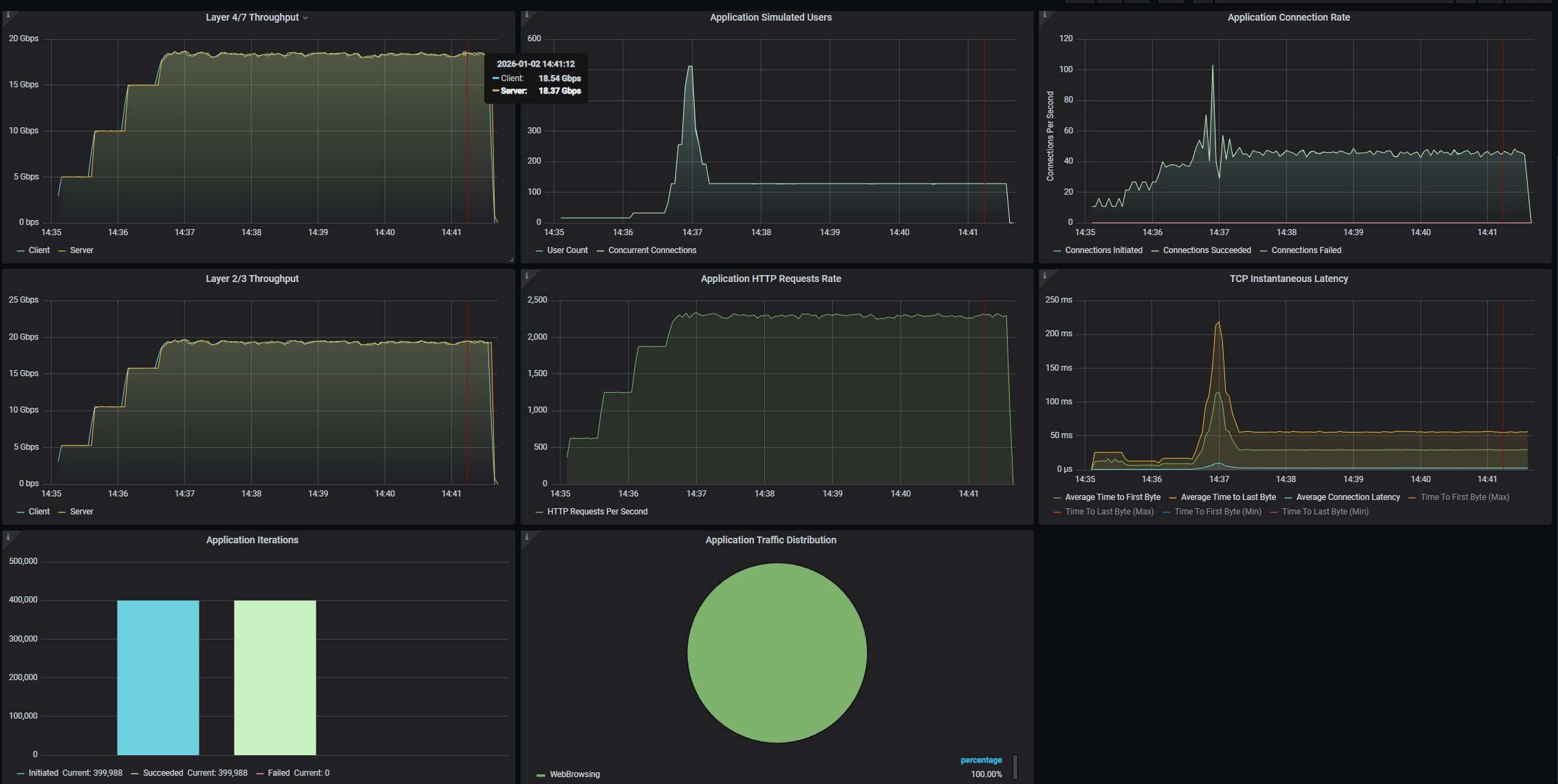Viewport: 1558px width, 784px height.
Task: Open Layer 4/7 Throughput panel title dropdown
Action: [x=256, y=17]
